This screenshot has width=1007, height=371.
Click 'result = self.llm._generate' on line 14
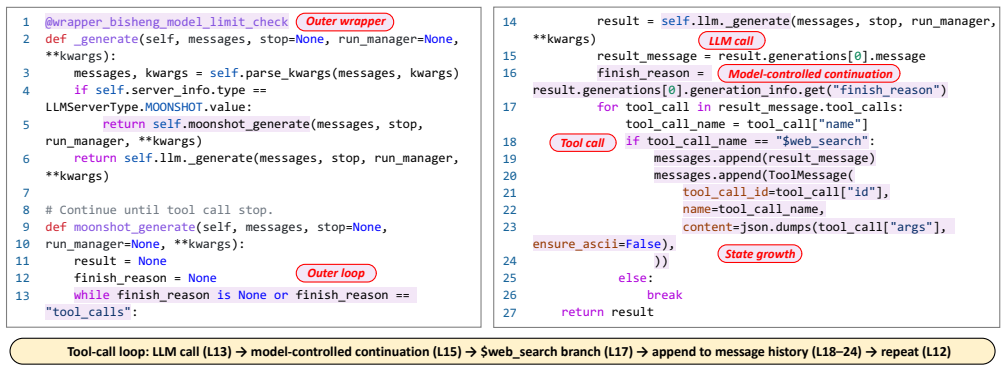pyautogui.click(x=693, y=22)
